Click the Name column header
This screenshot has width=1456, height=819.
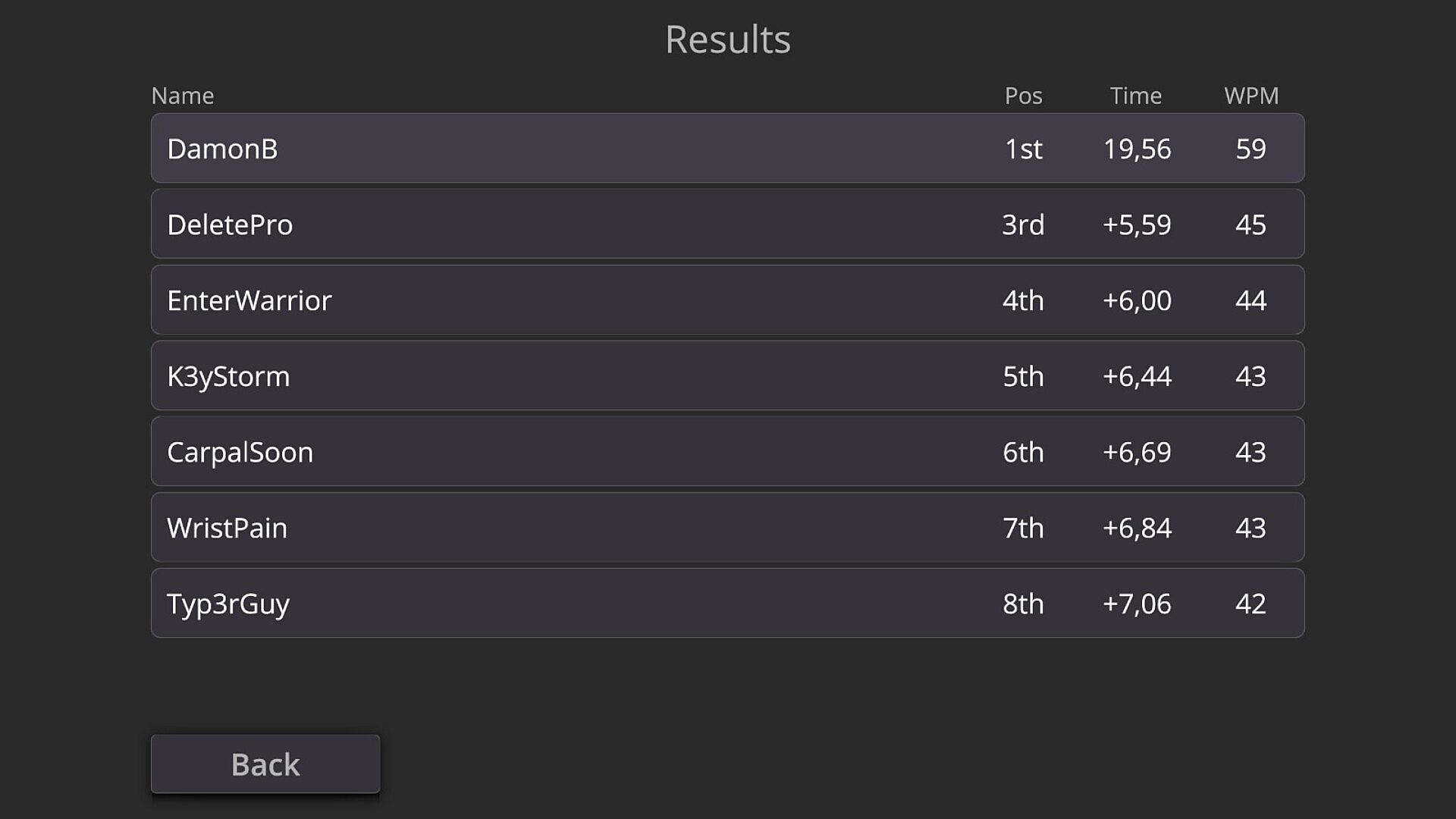[183, 96]
